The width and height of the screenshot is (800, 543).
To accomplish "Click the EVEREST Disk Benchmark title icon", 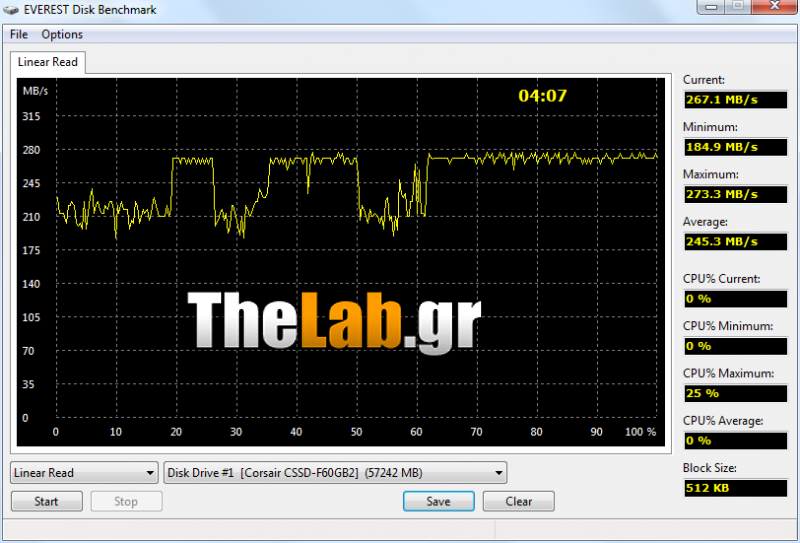I will (11, 10).
